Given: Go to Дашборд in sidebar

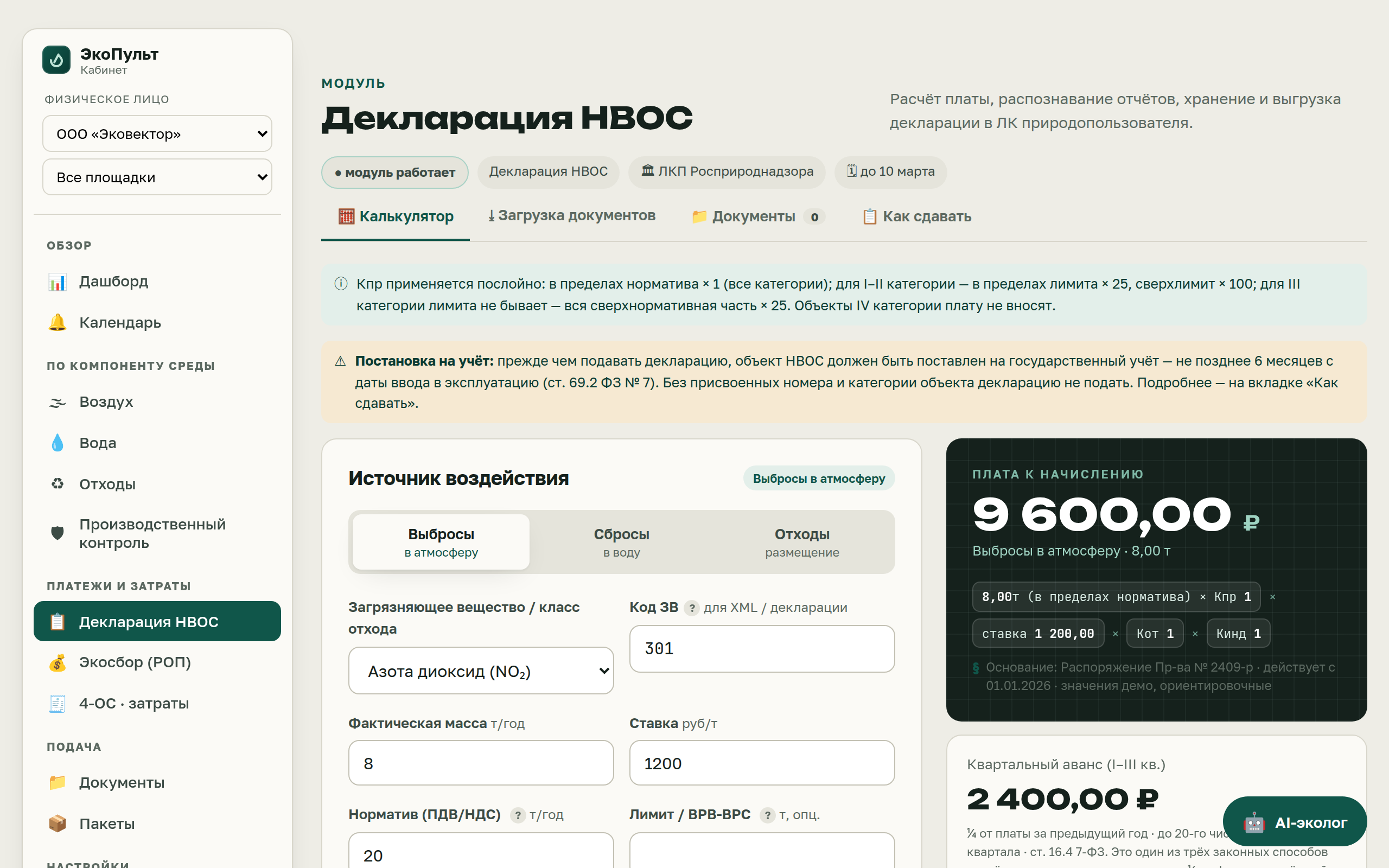Looking at the screenshot, I should 157,282.
